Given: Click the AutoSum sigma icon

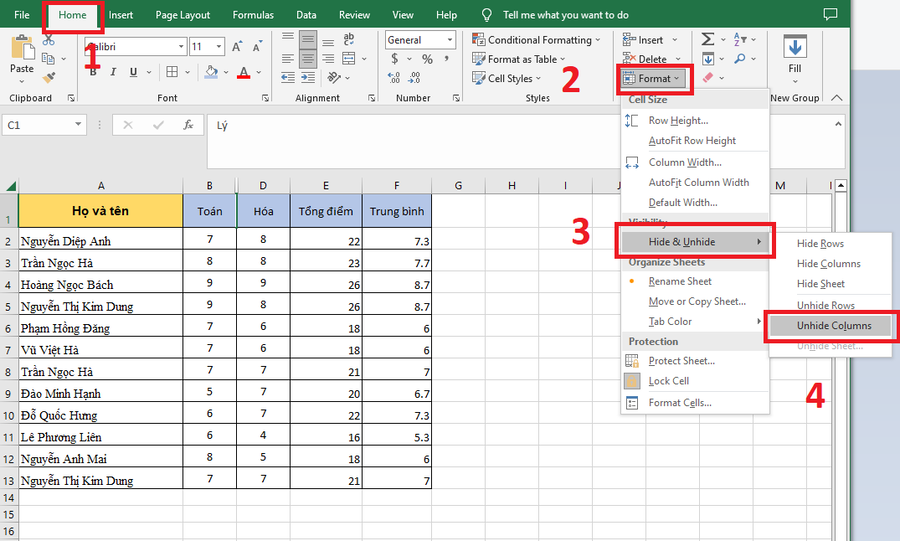Looking at the screenshot, I should [708, 39].
